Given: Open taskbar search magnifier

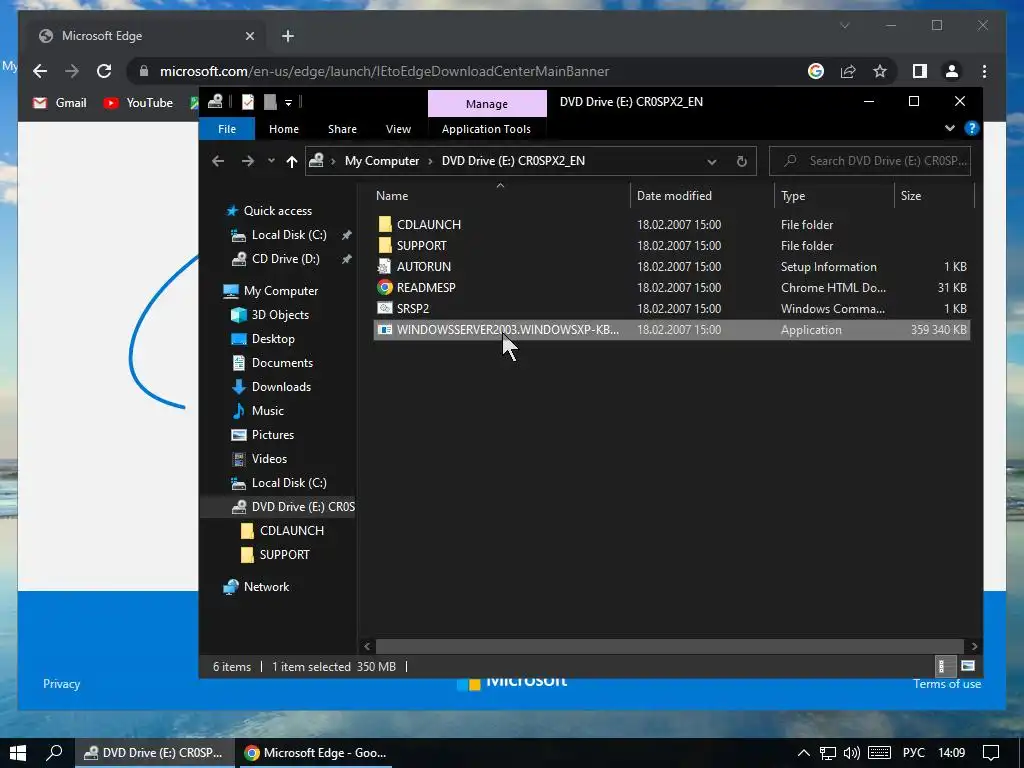Looking at the screenshot, I should 54,753.
